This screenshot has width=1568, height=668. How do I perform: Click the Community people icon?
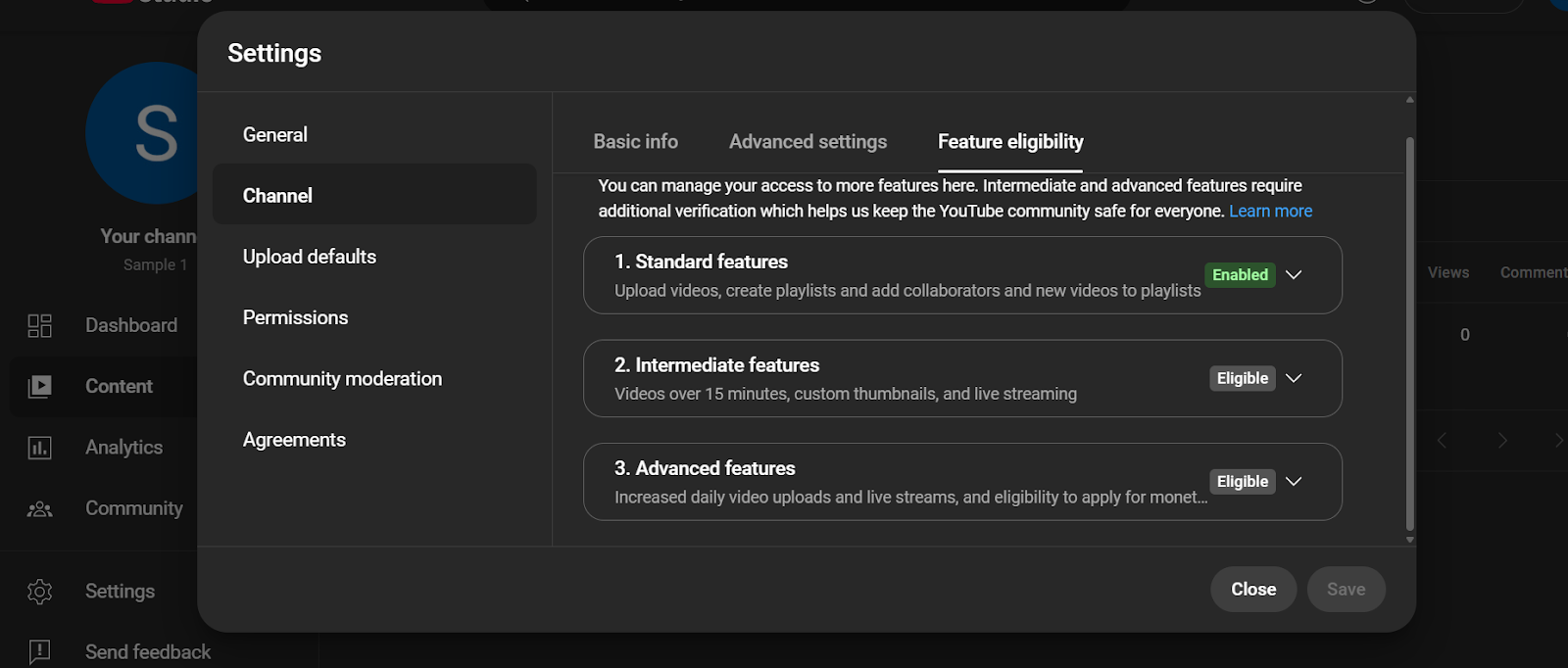[39, 508]
